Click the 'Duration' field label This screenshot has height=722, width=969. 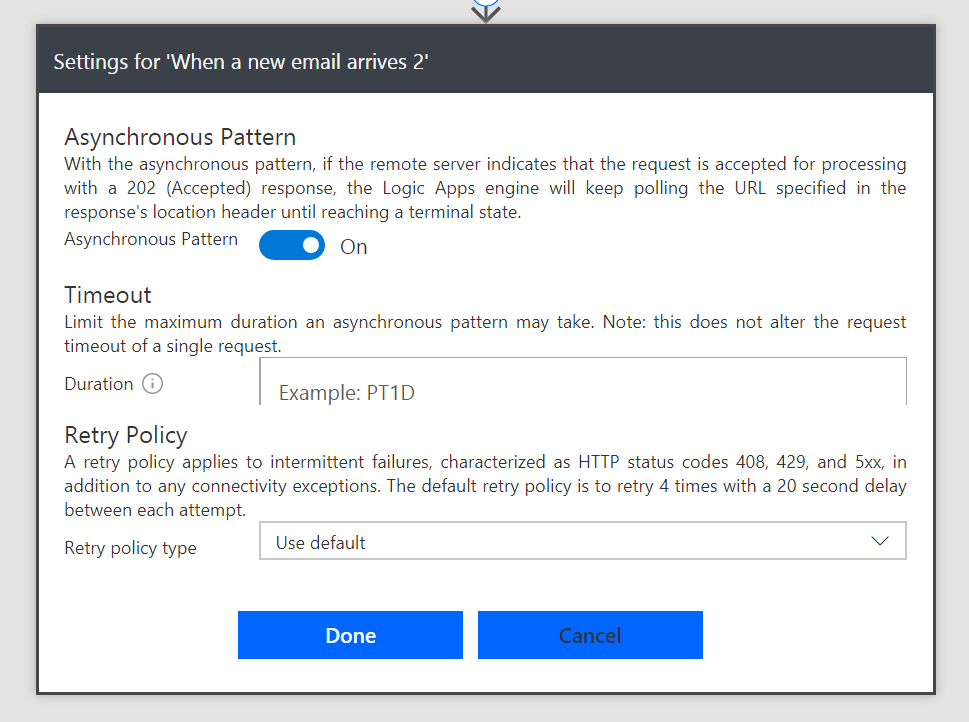tap(98, 384)
